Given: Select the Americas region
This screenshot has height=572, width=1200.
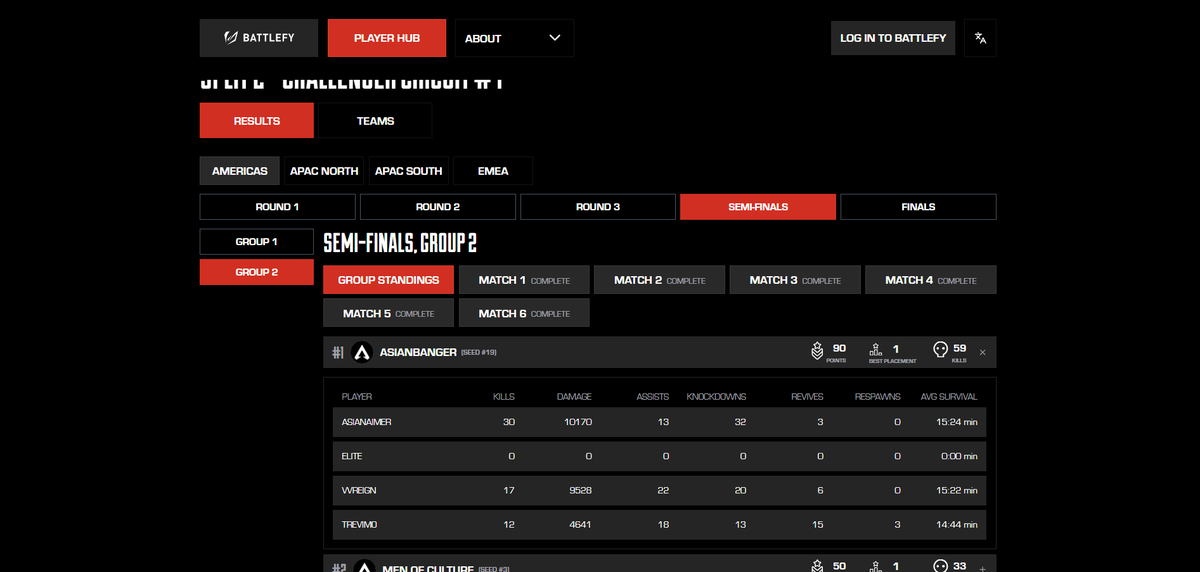Looking at the screenshot, I should (x=240, y=171).
